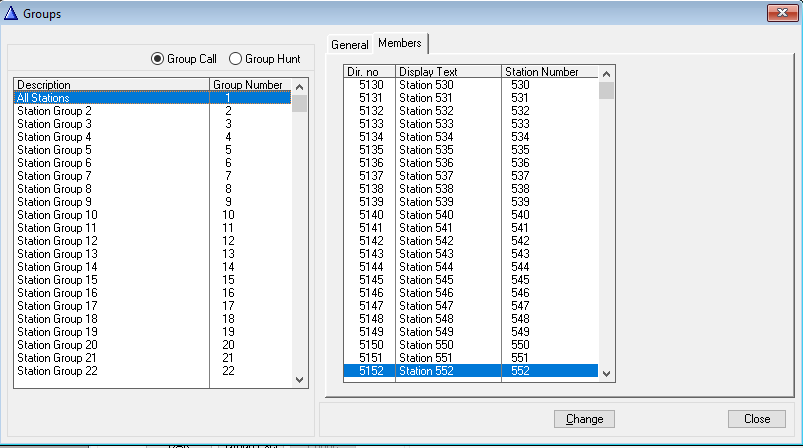Screen dimensions: 803x448
Task: Click the Station Number column header
Action: point(548,72)
